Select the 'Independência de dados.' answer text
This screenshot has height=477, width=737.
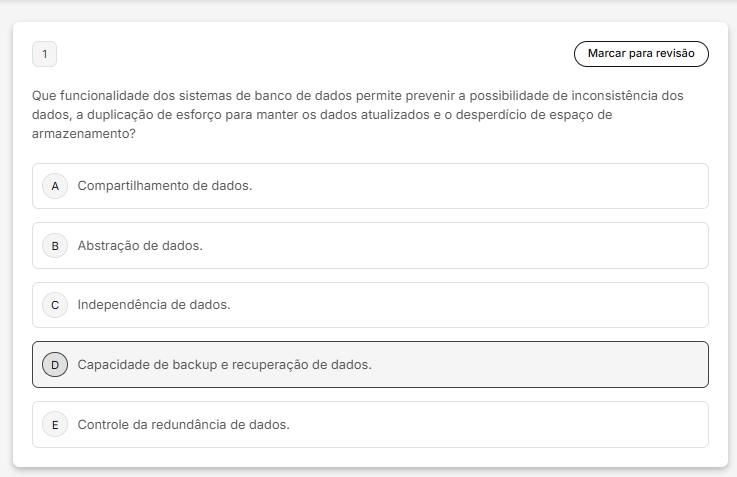click(x=154, y=305)
